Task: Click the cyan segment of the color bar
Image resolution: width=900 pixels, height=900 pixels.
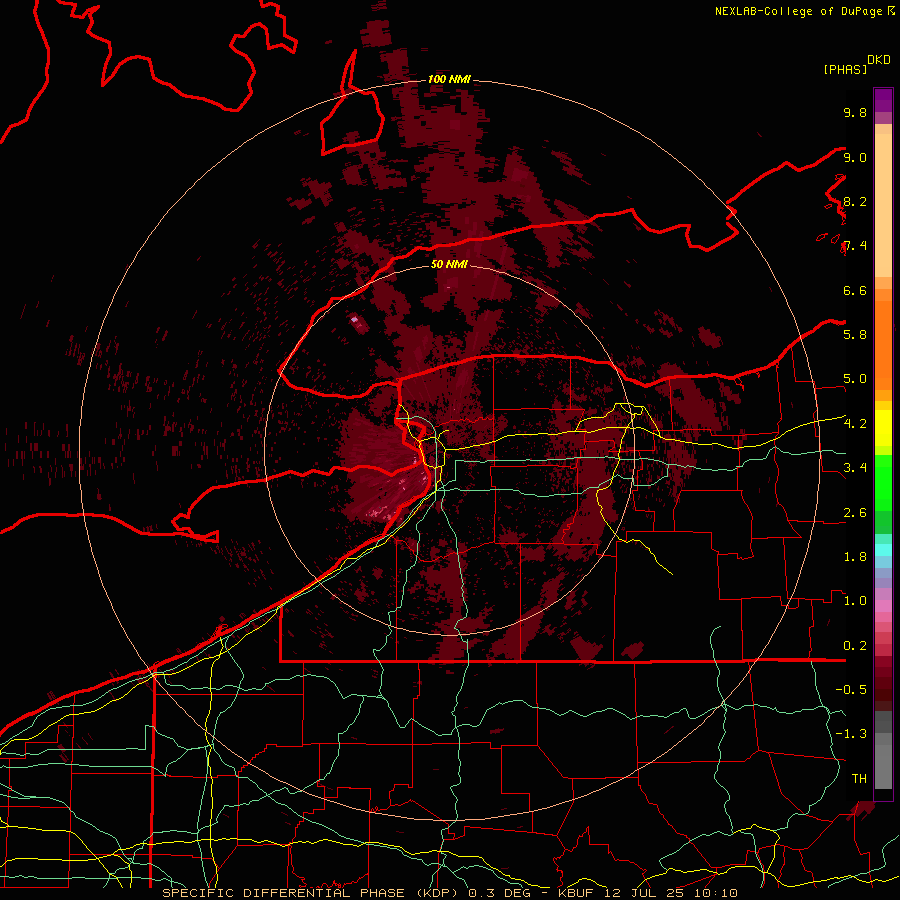Action: 883,550
